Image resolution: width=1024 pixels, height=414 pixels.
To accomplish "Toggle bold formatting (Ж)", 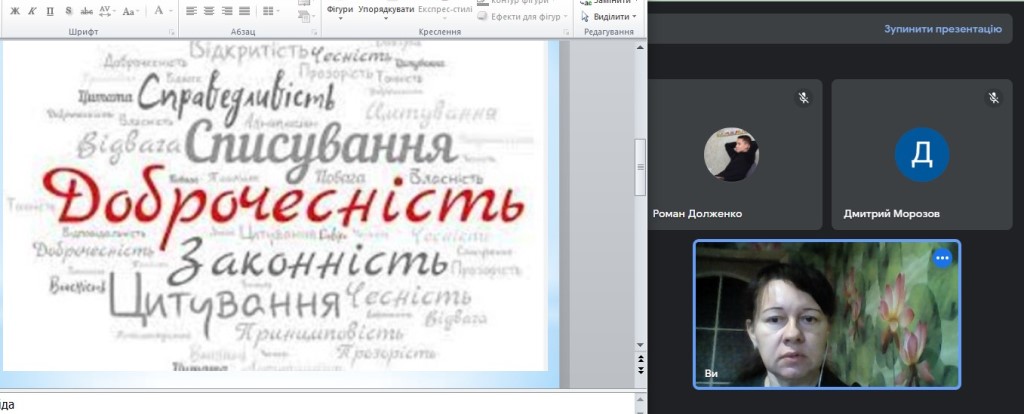I will [x=14, y=11].
